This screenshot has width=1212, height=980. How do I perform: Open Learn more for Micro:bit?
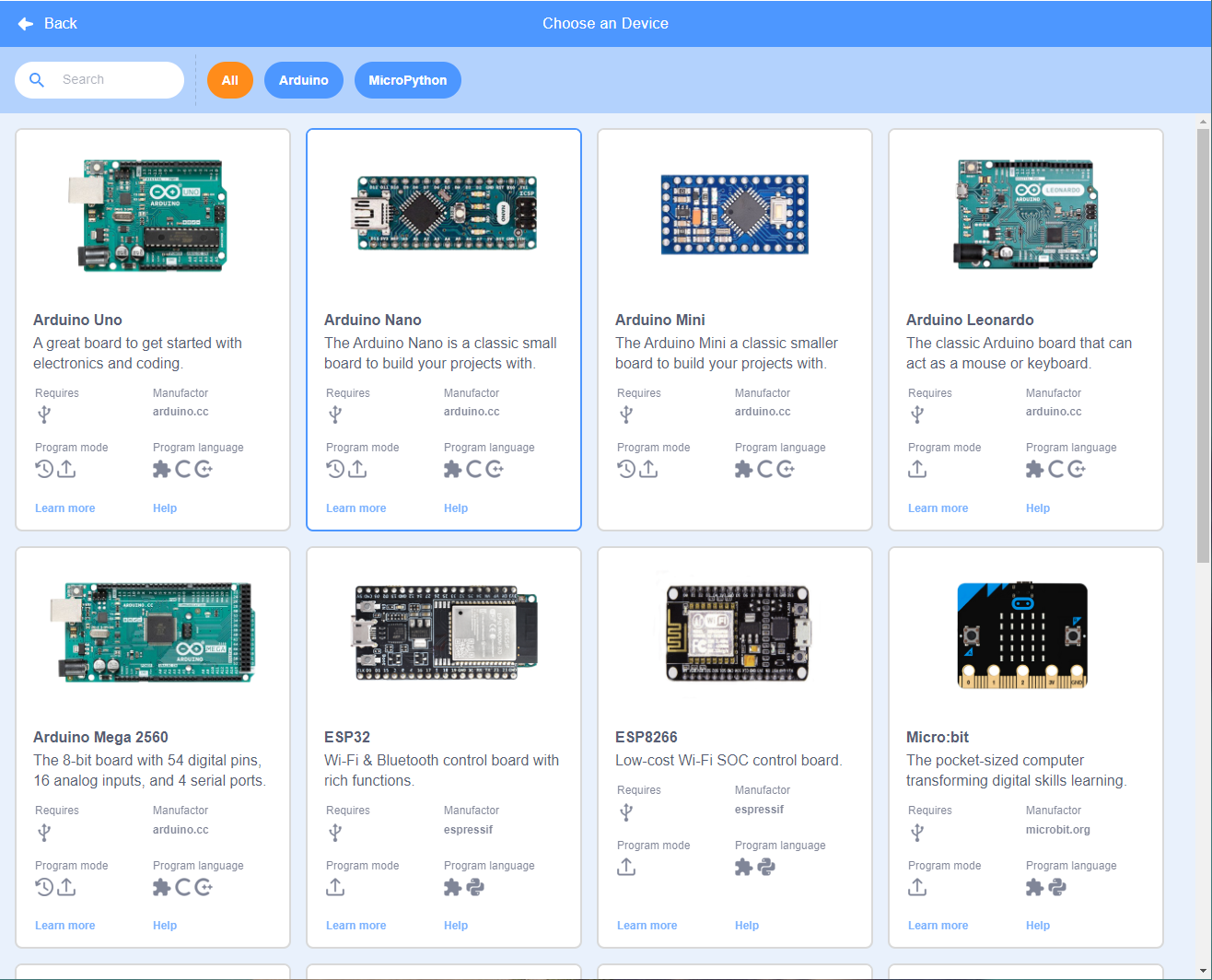point(938,926)
